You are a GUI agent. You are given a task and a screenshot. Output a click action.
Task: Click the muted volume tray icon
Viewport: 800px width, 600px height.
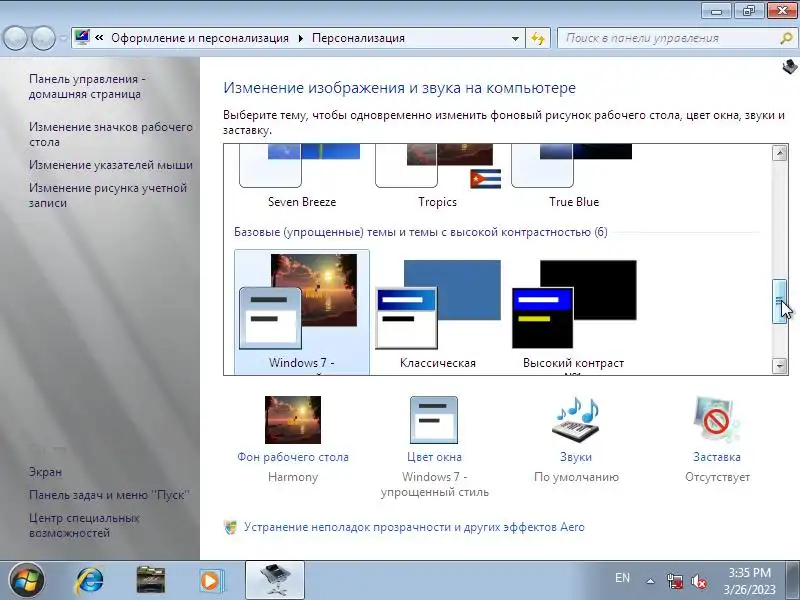pos(698,581)
